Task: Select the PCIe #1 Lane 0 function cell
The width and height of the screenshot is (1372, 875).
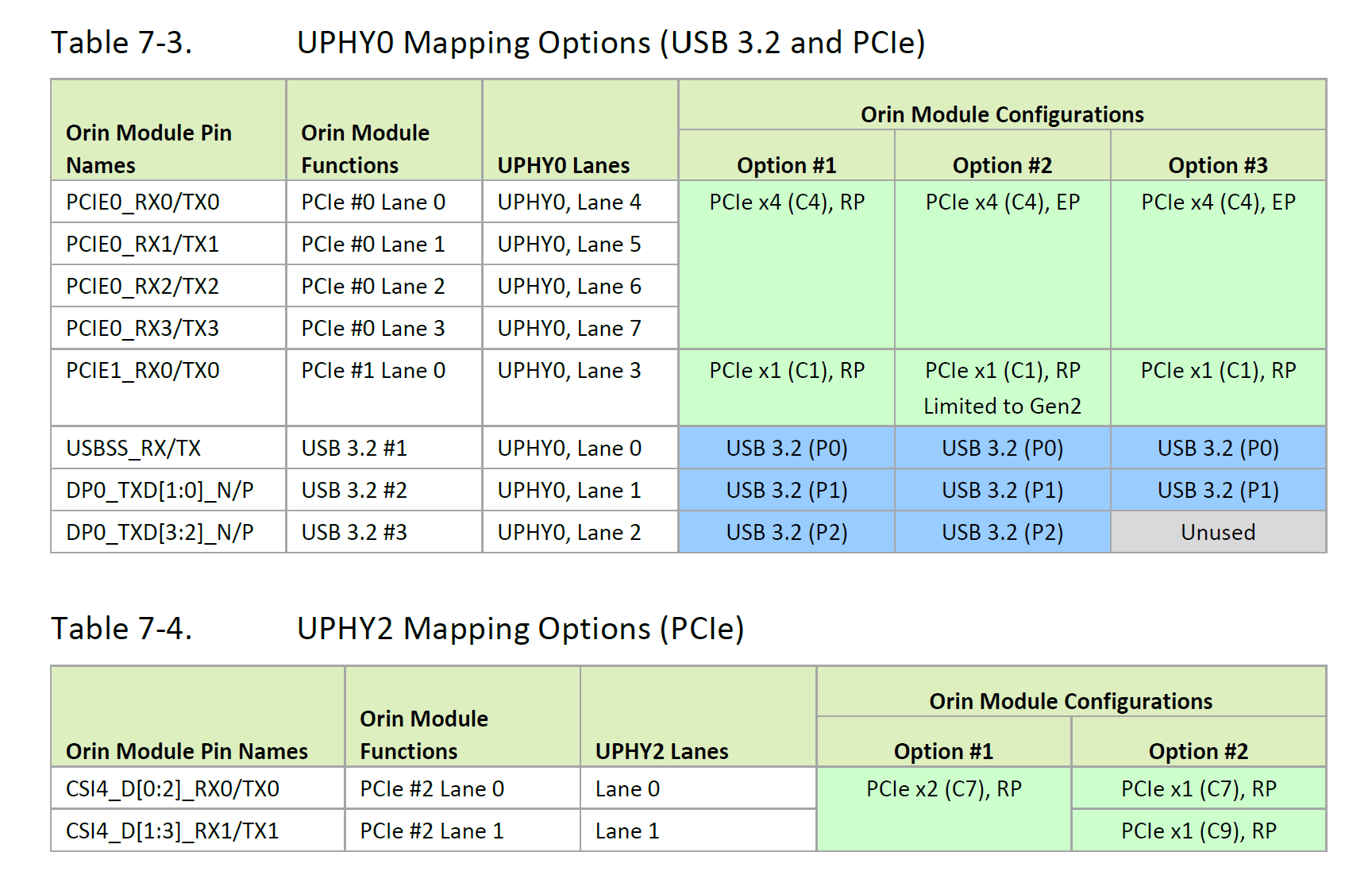Action: 384,387
